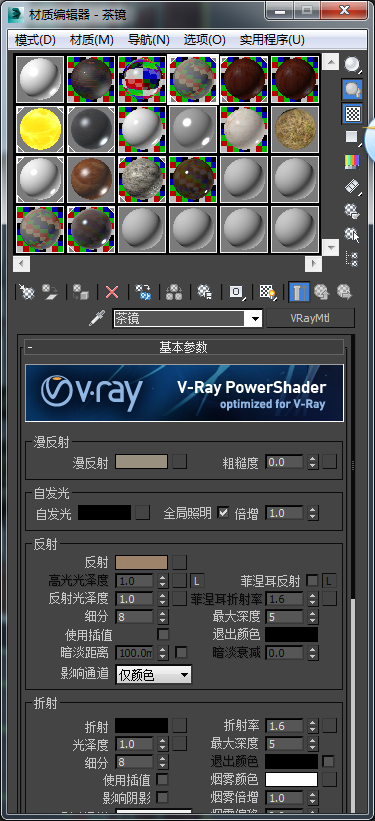
Task: Click the sample slots scroll down arrow
Action: pos(330,247)
